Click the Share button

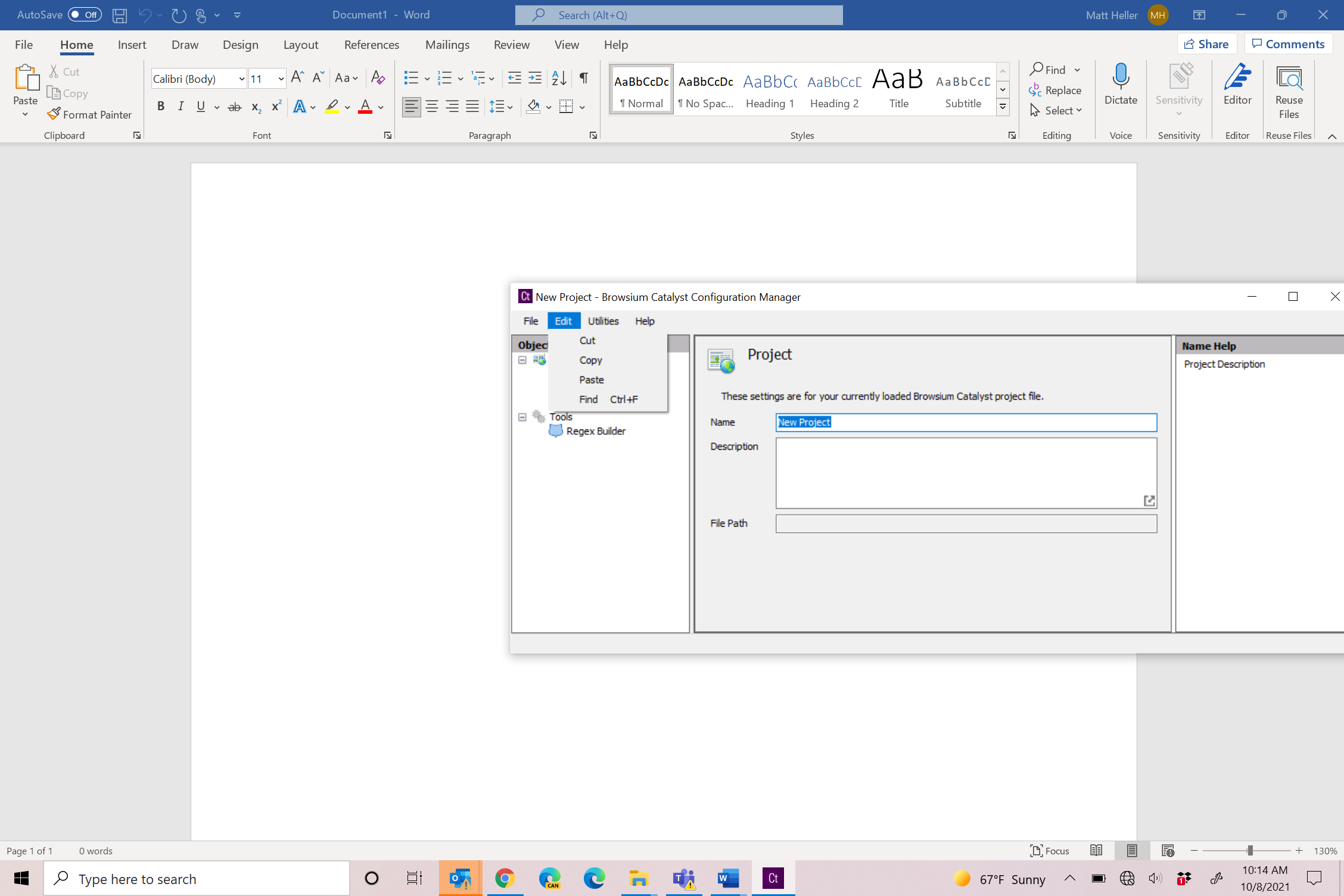(1206, 44)
